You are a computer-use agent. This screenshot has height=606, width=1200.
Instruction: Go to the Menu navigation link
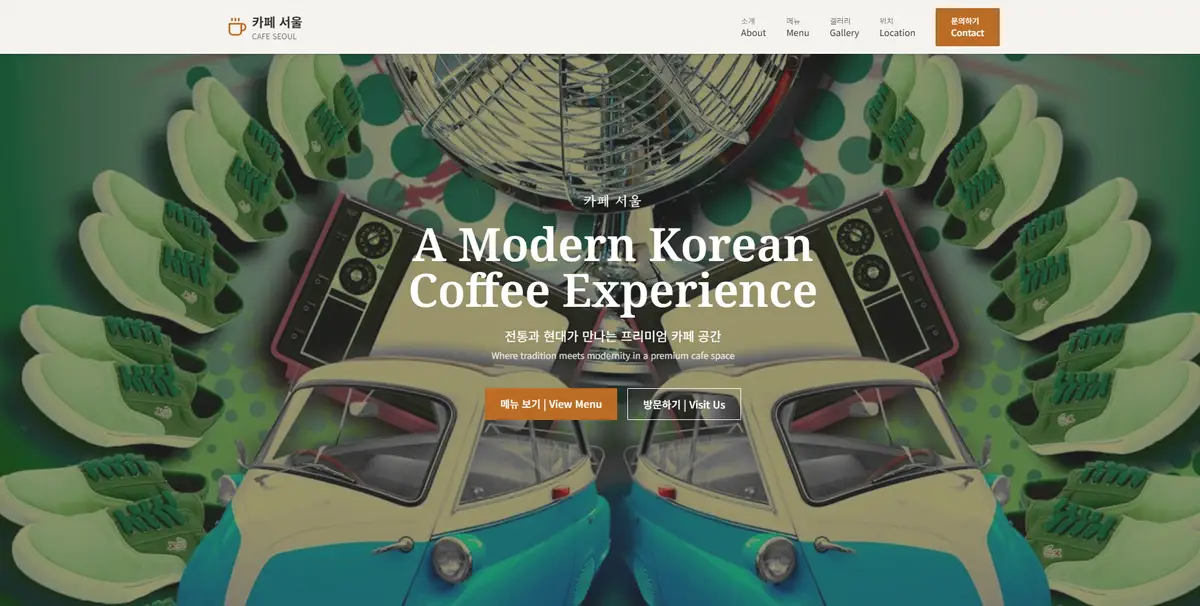point(797,27)
